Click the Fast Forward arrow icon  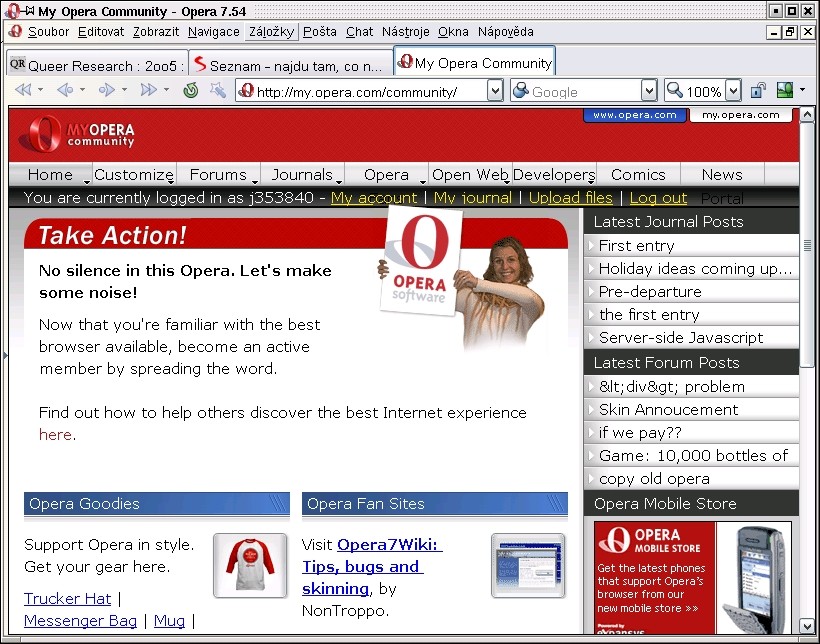149,91
